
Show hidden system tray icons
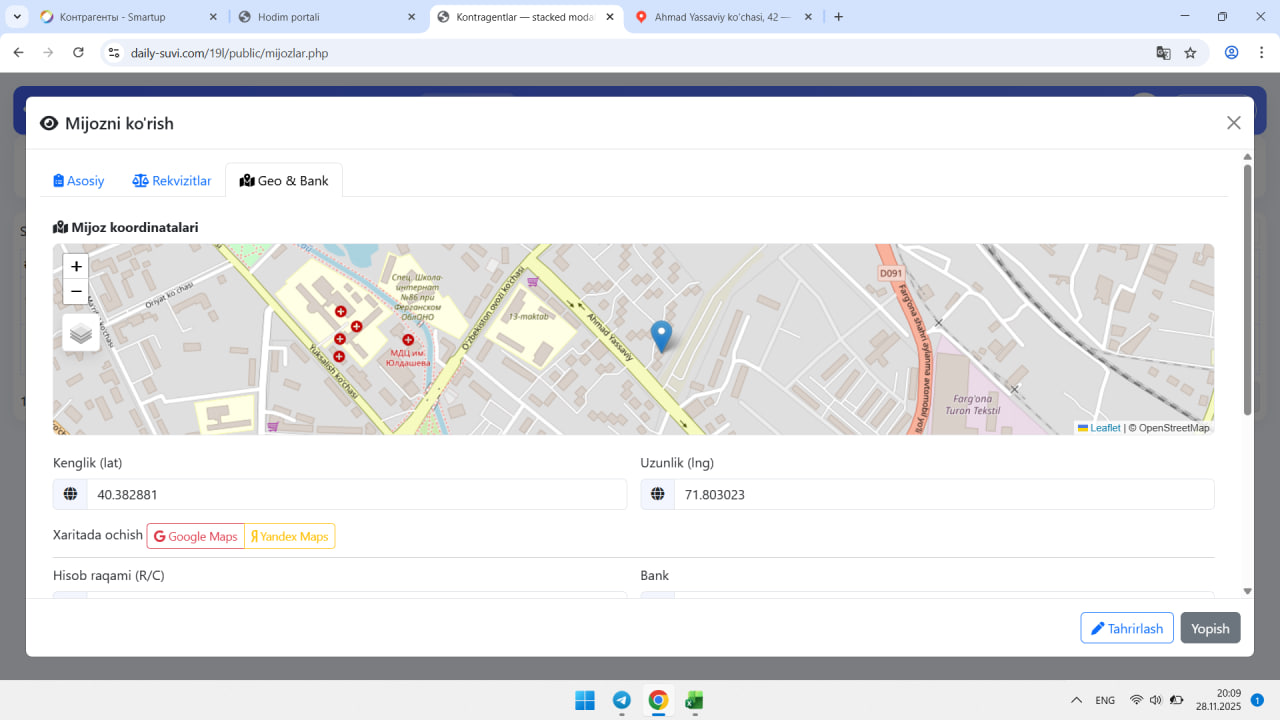1076,700
